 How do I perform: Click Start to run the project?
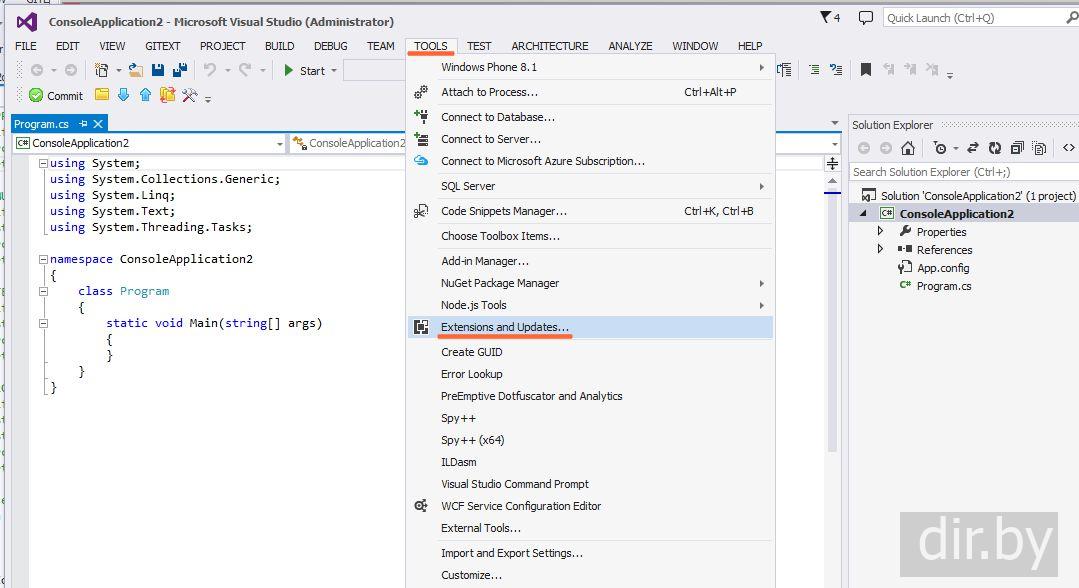click(304, 70)
